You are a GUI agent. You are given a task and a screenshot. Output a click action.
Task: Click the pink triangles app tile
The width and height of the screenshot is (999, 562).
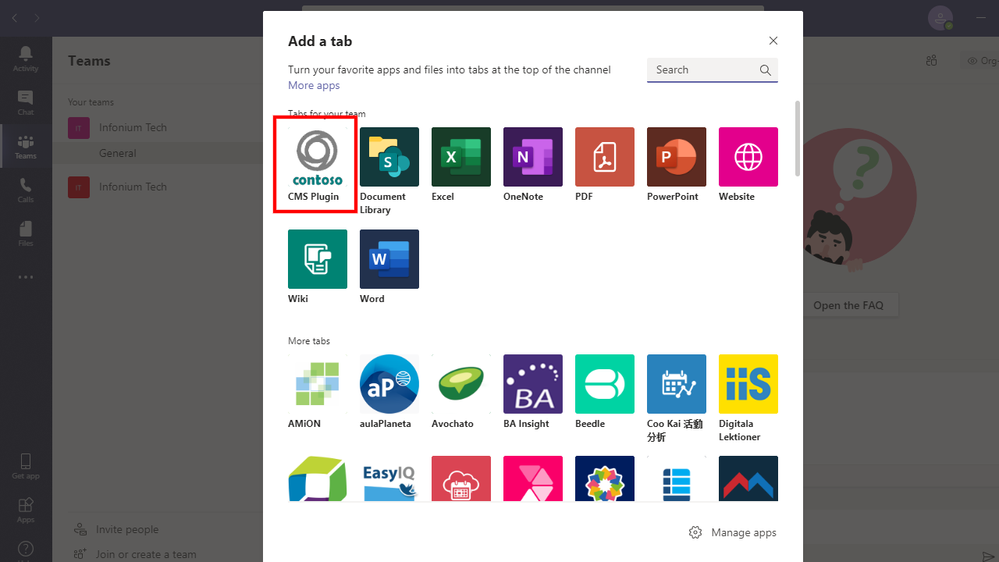click(533, 479)
